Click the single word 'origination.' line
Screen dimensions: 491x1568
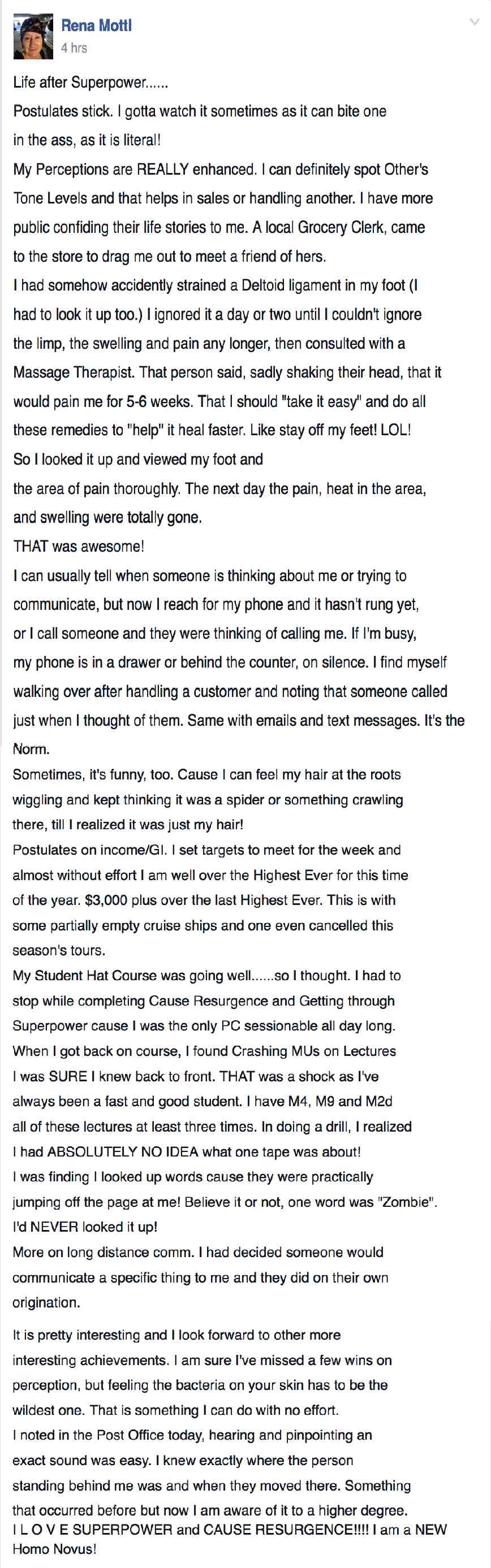46,1302
